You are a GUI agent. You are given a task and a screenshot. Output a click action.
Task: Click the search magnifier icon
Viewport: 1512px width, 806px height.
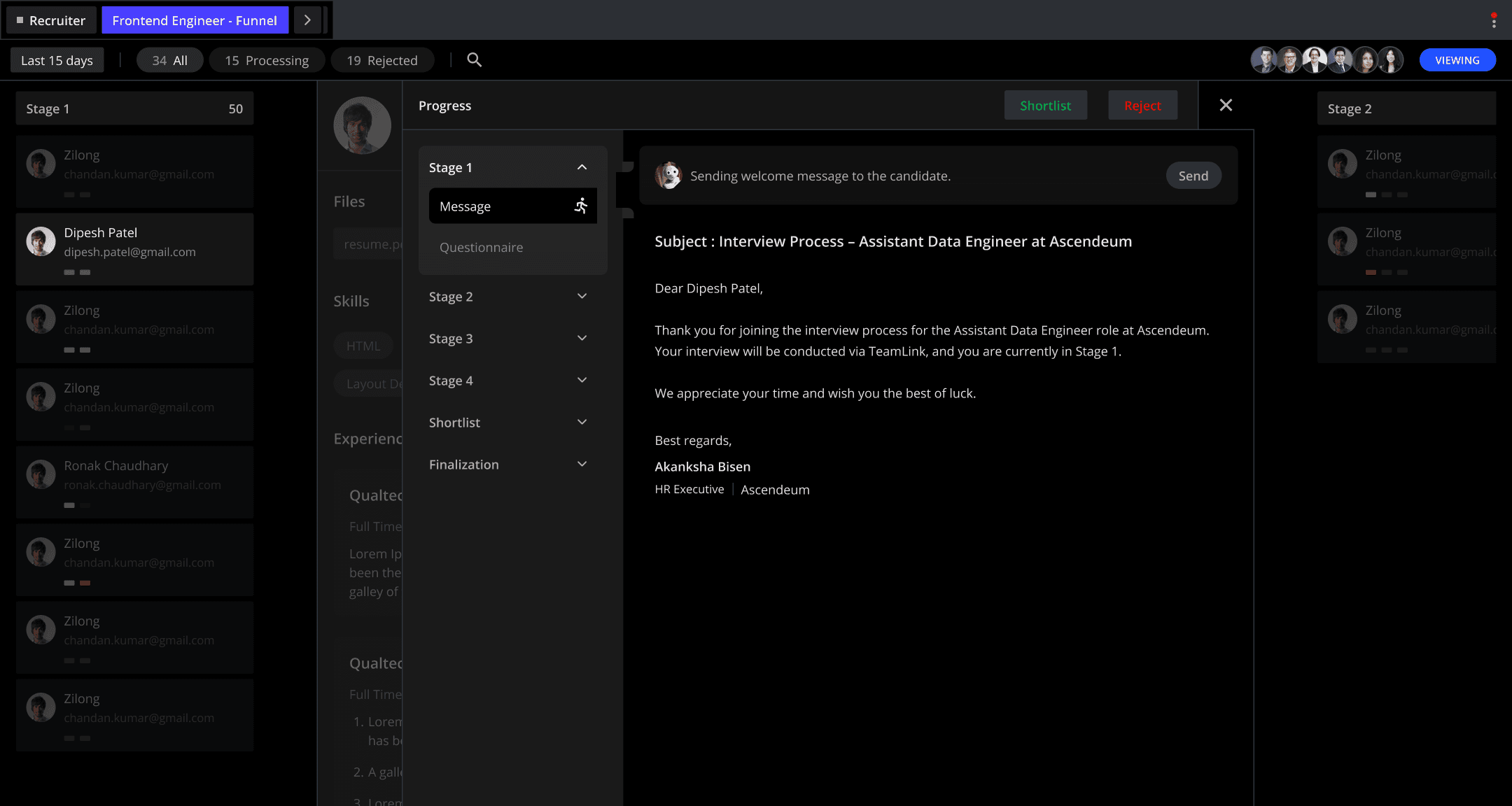point(474,60)
